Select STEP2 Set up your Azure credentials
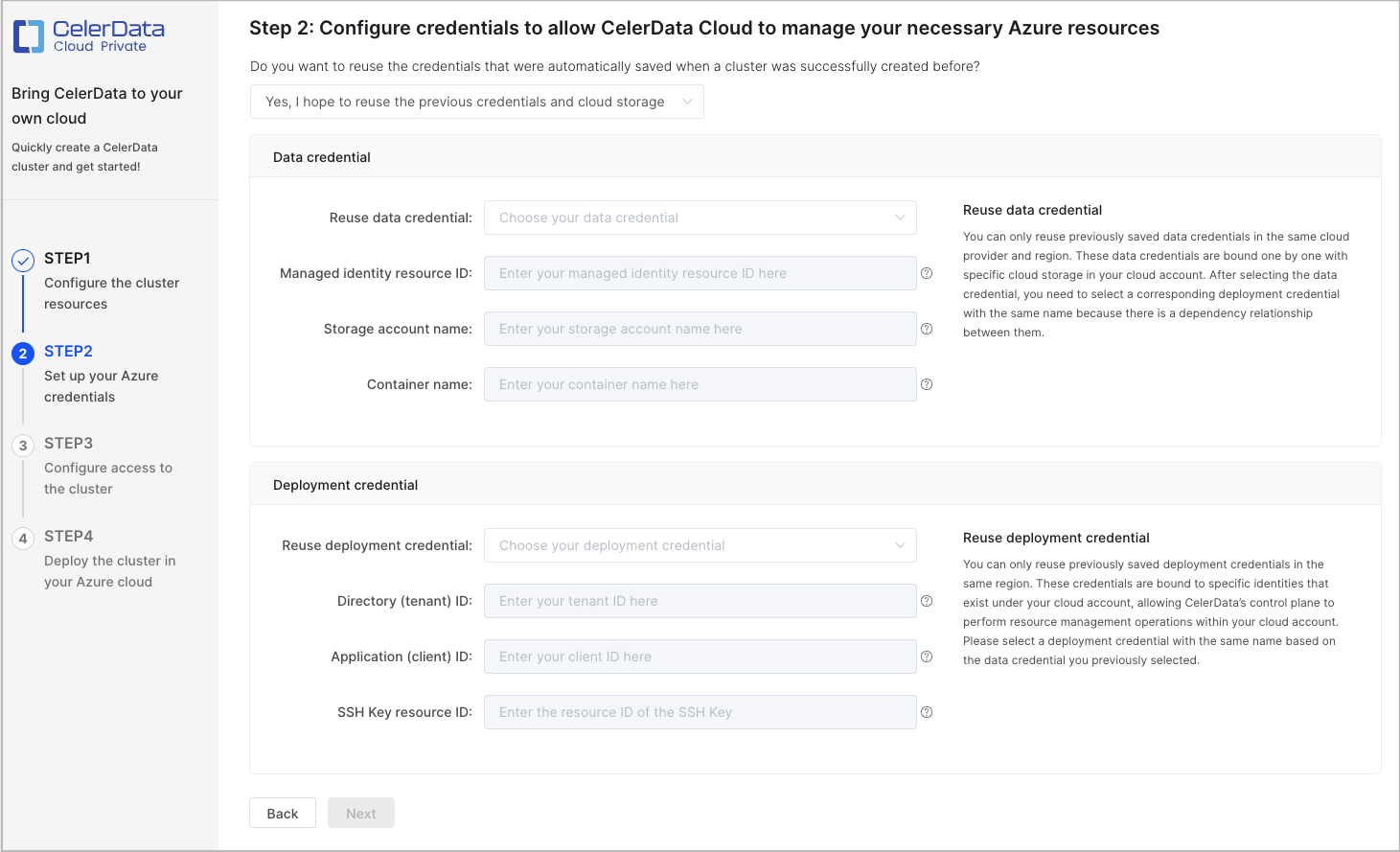1400x852 pixels. [x=101, y=374]
